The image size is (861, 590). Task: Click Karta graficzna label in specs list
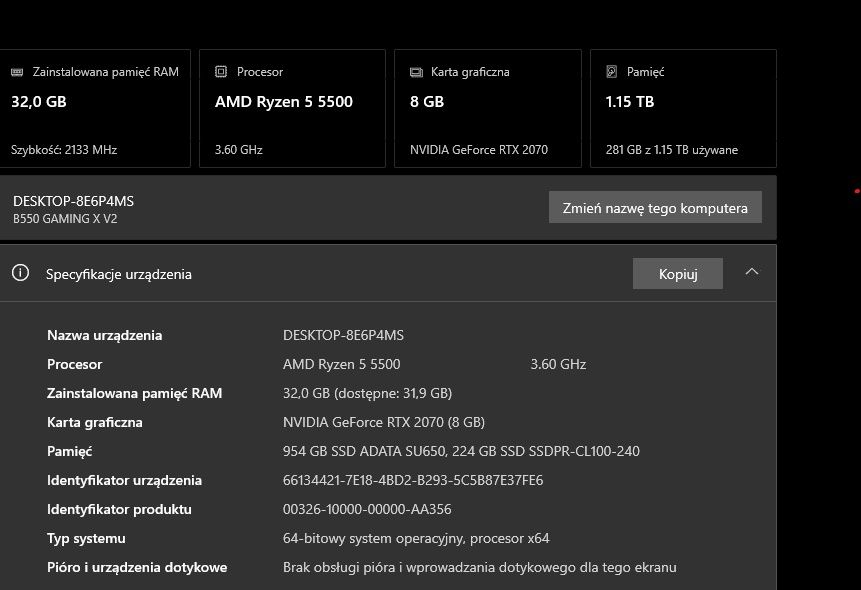click(94, 422)
